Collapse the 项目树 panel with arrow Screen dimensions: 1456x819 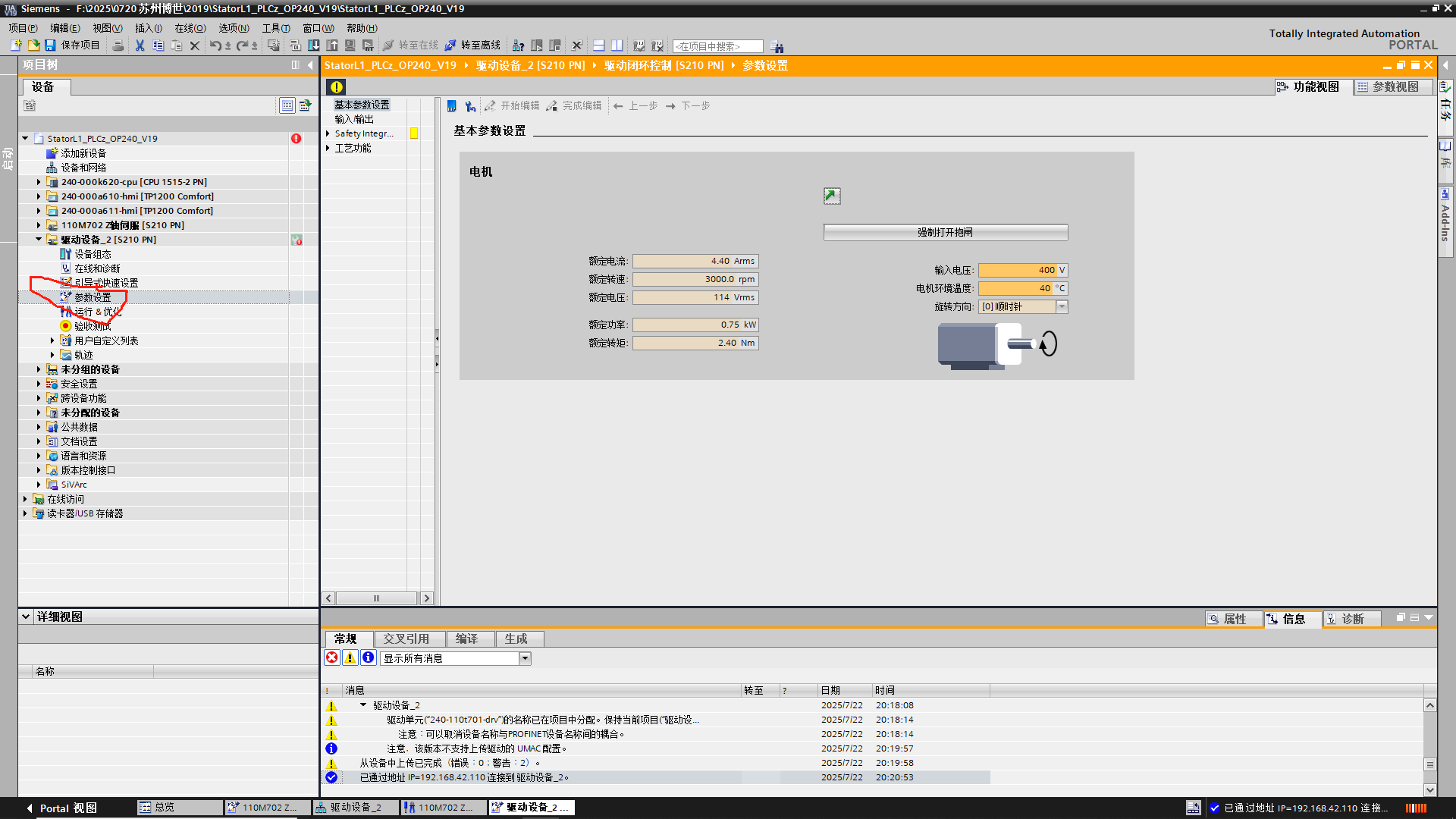point(310,65)
